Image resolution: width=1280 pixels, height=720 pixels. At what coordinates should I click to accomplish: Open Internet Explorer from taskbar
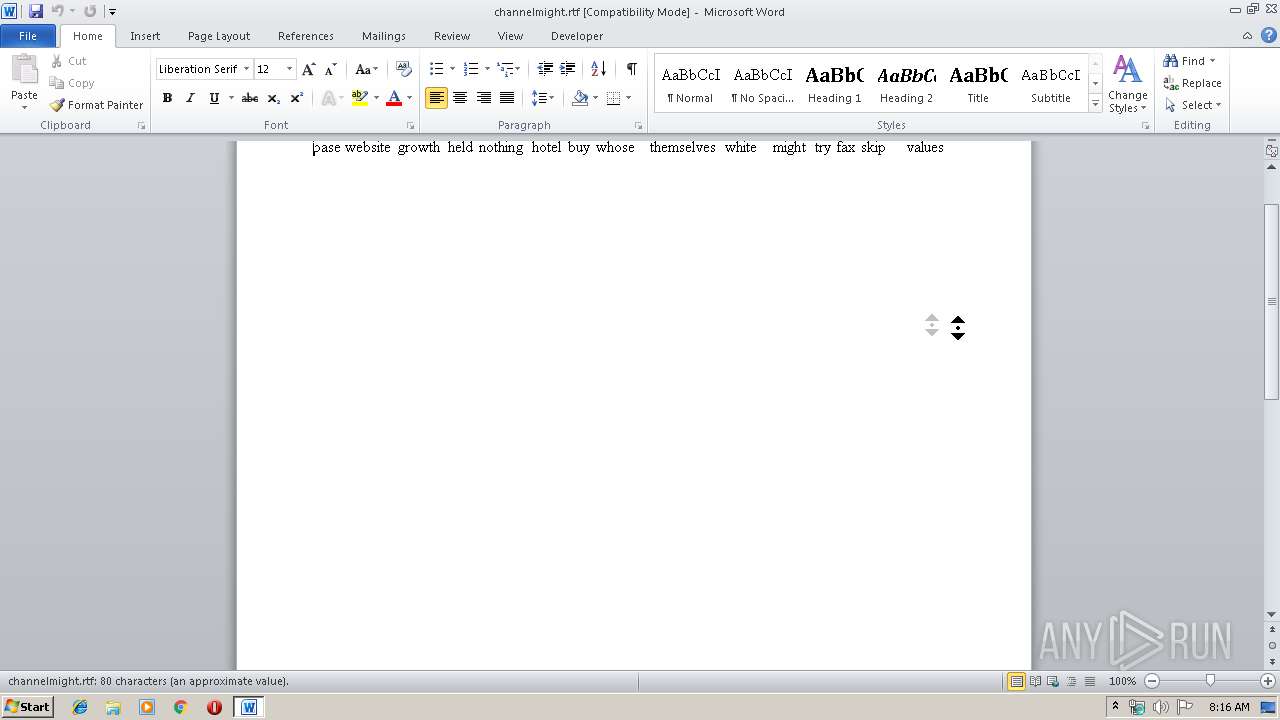tap(80, 707)
